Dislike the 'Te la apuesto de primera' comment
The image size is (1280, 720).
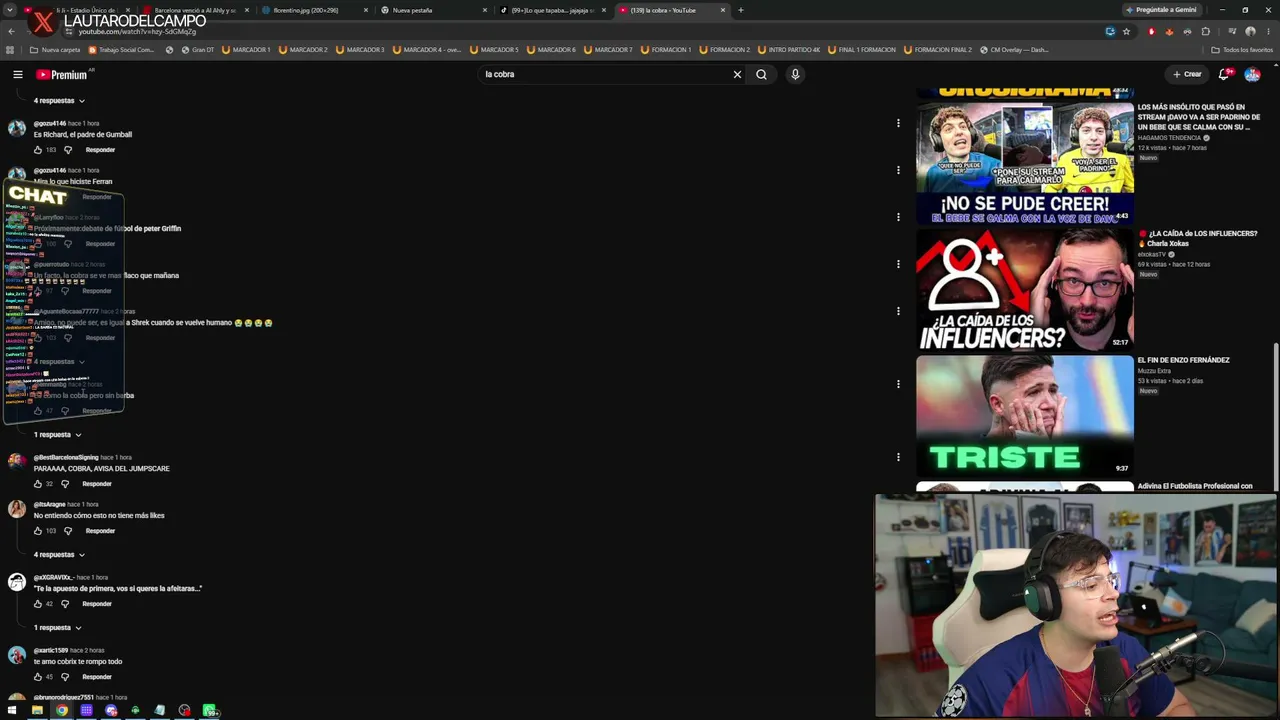(65, 604)
